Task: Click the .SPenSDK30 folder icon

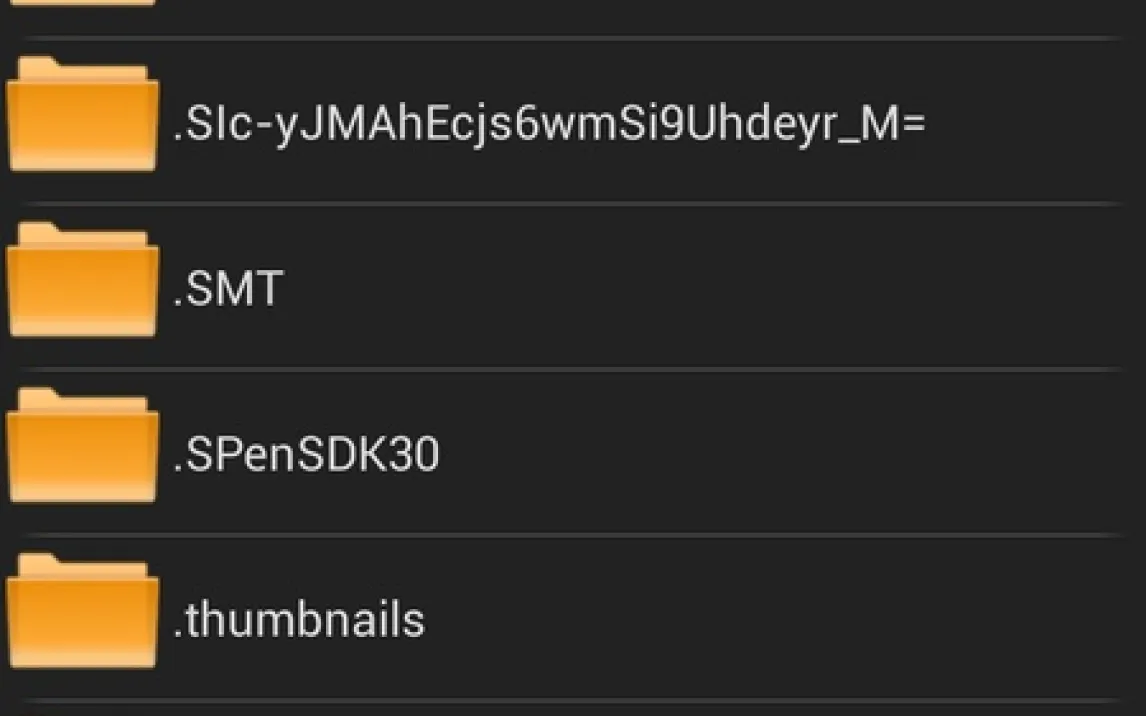Action: coord(83,447)
